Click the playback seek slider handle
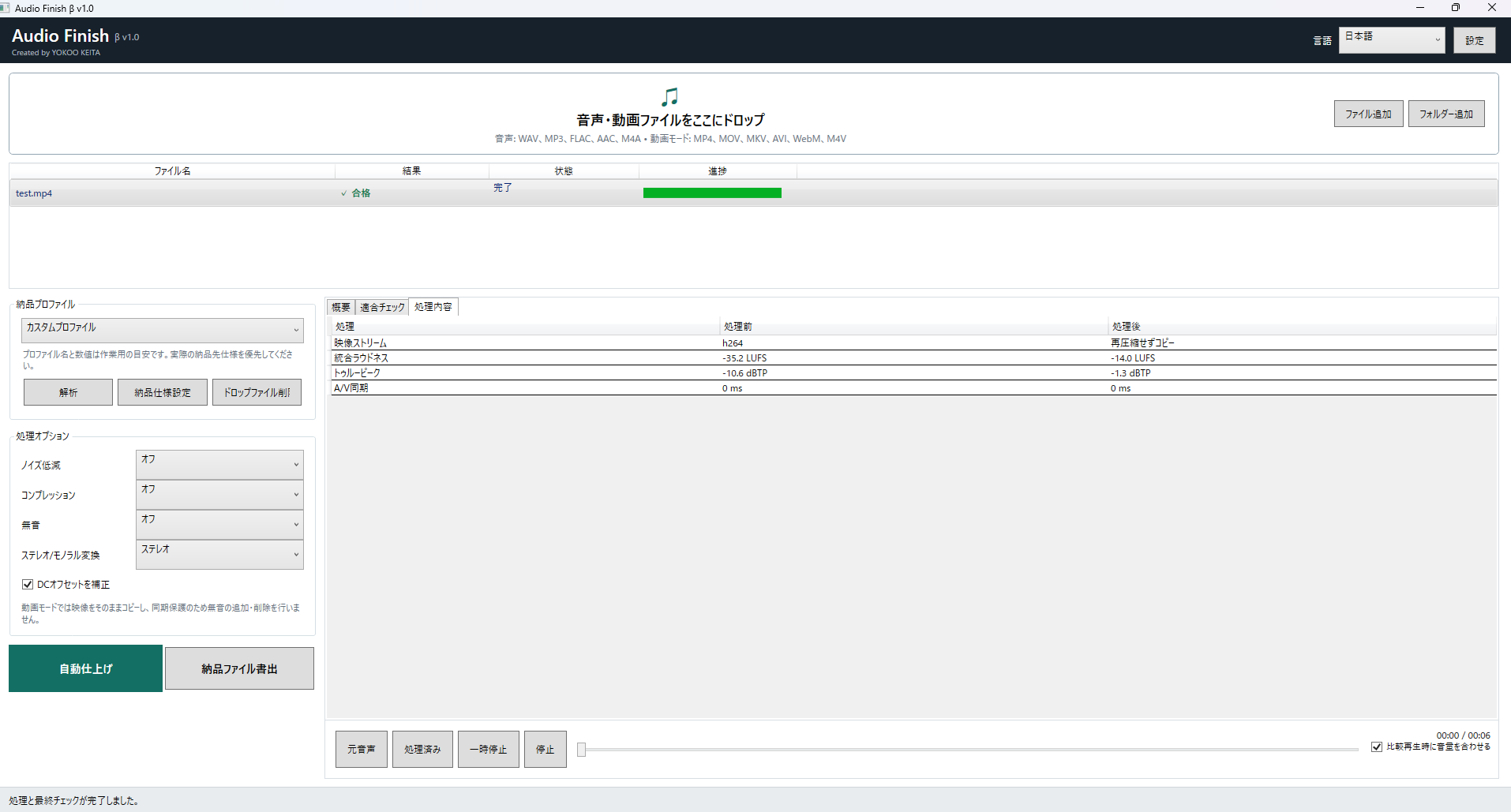The height and width of the screenshot is (812, 1511). click(581, 750)
